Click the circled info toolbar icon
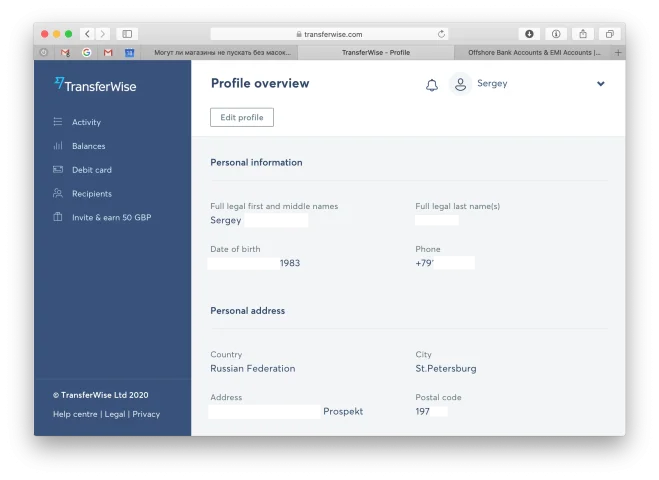Viewport: 659px width, 480px height. click(556, 34)
